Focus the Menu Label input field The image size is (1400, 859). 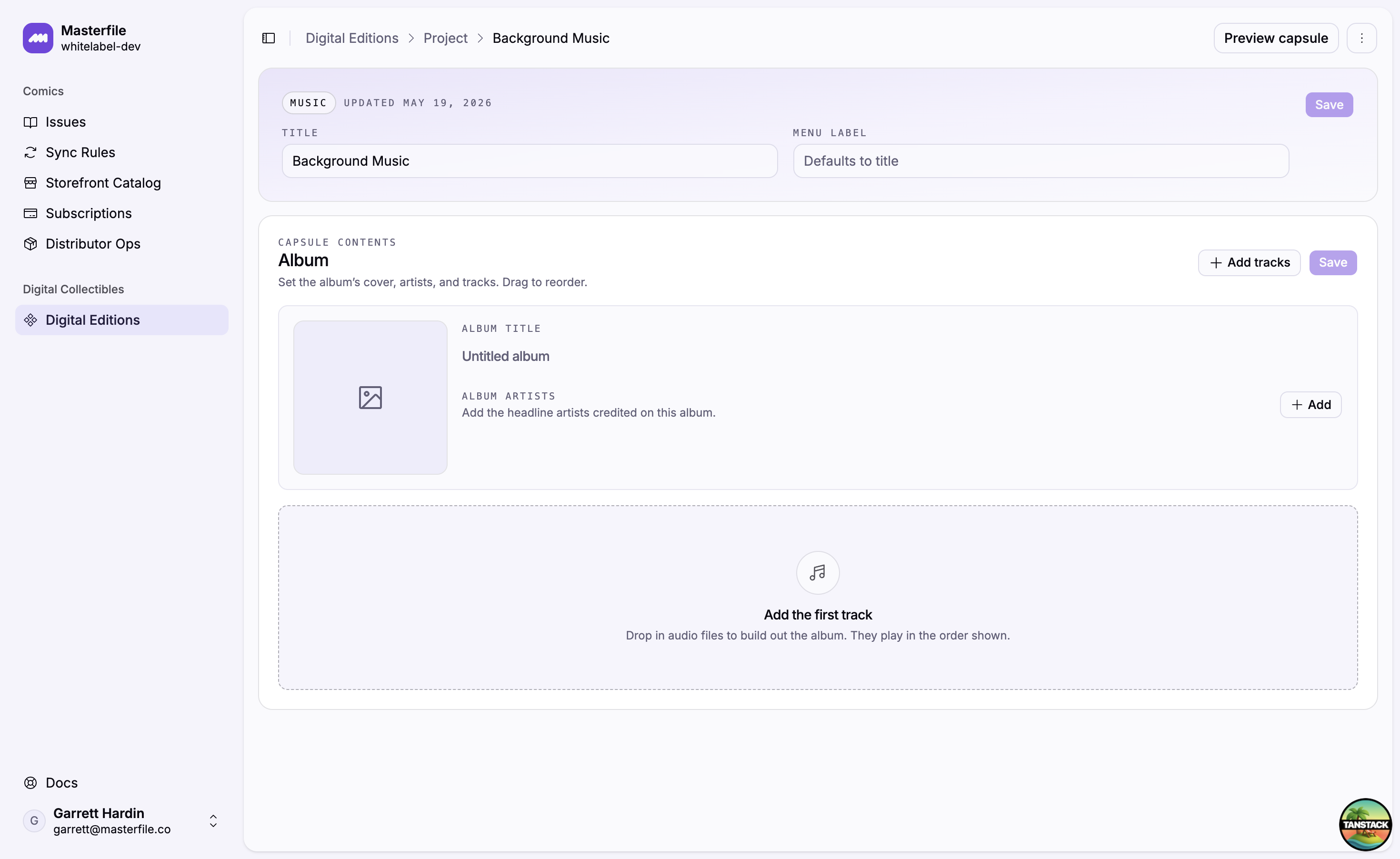coord(1041,161)
